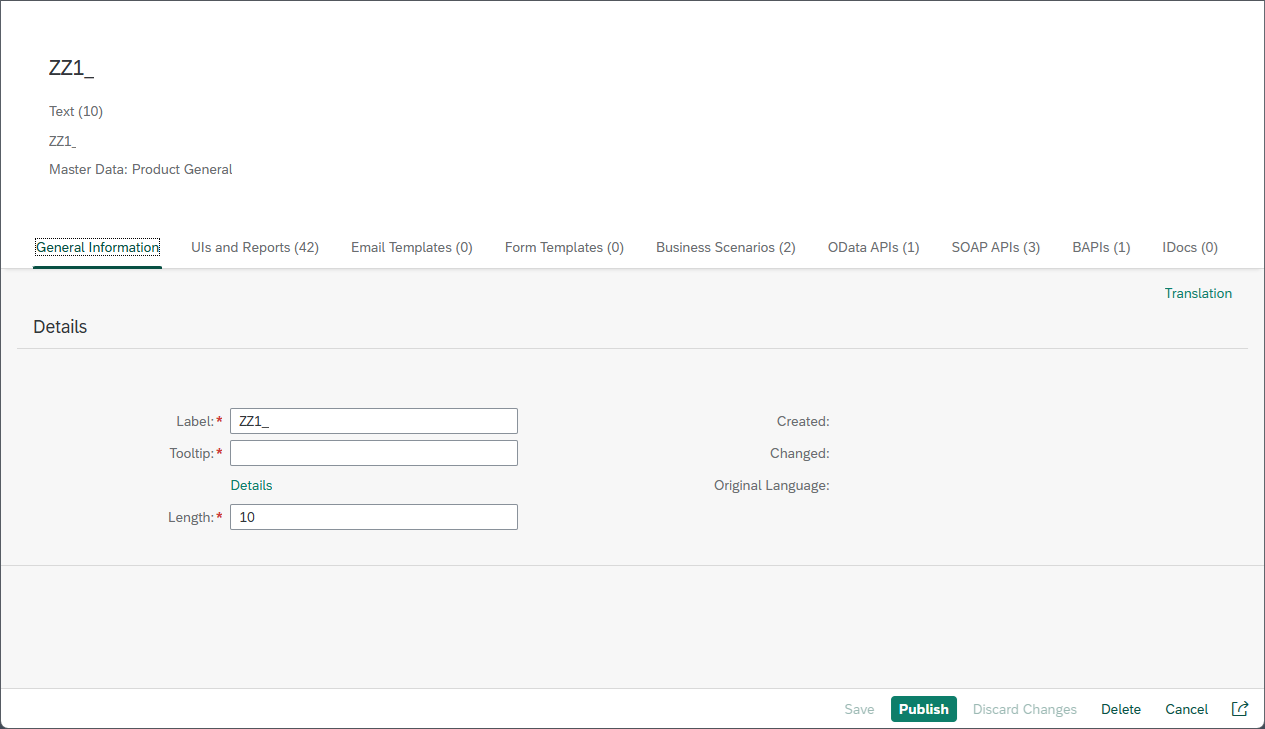
Task: Focus the Label input field
Action: pyautogui.click(x=373, y=421)
